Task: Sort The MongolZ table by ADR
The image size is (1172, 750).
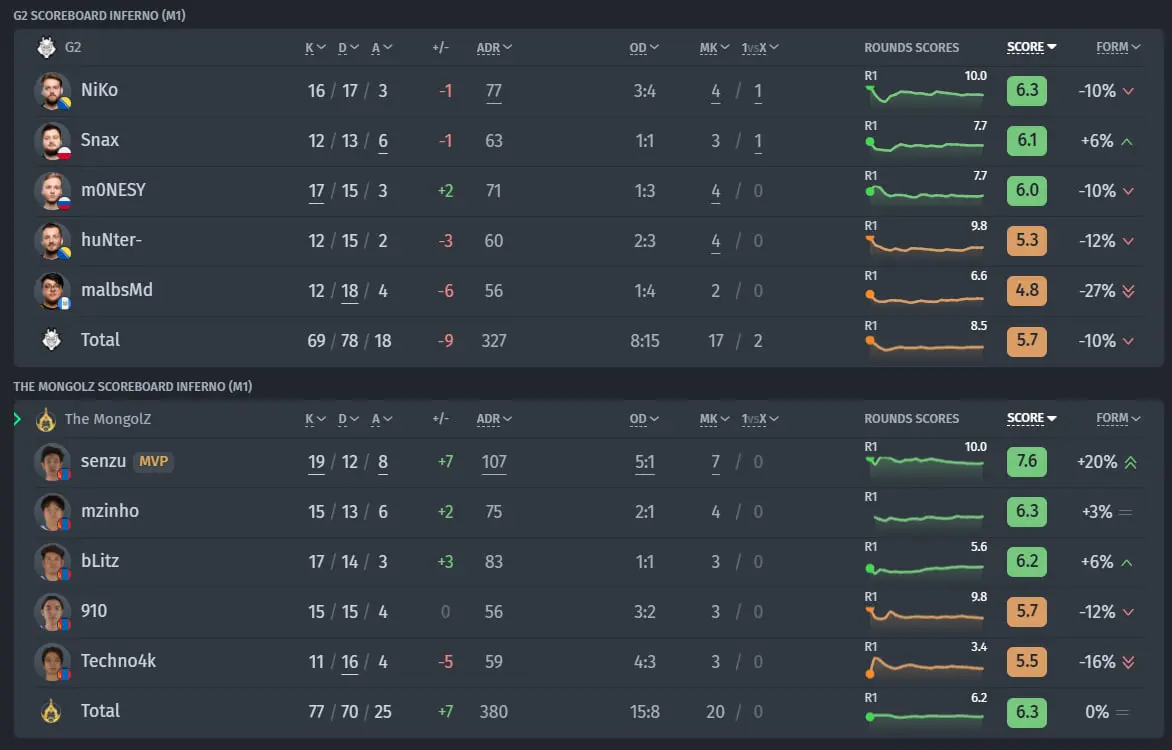Action: coord(494,419)
